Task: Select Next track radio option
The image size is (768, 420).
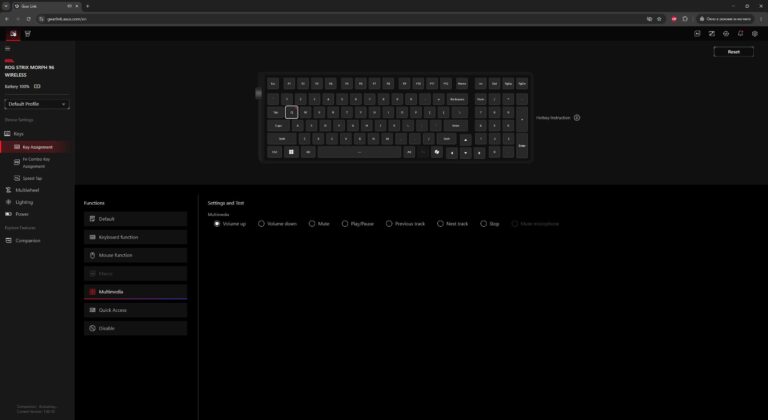Action: pos(440,223)
